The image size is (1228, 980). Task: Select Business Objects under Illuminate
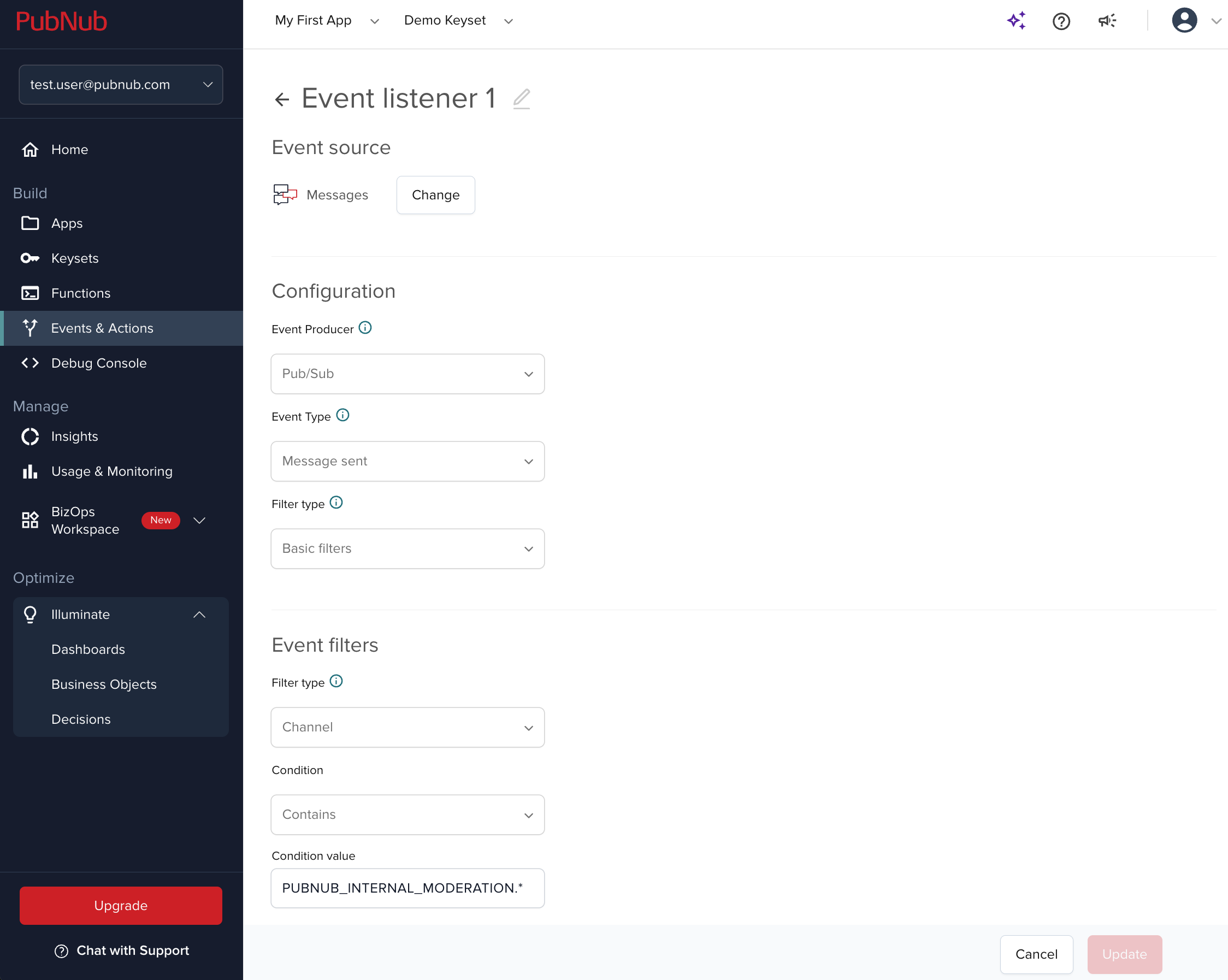pyautogui.click(x=104, y=684)
